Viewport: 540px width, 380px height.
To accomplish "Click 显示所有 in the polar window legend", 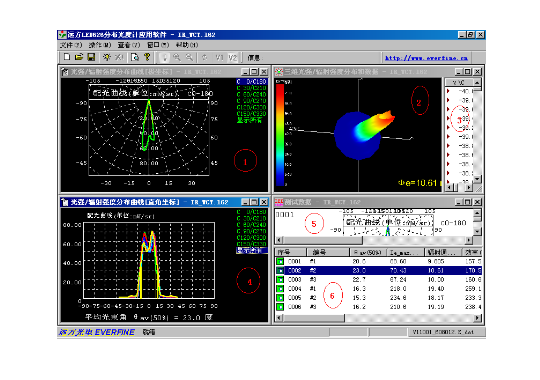I will click(249, 120).
